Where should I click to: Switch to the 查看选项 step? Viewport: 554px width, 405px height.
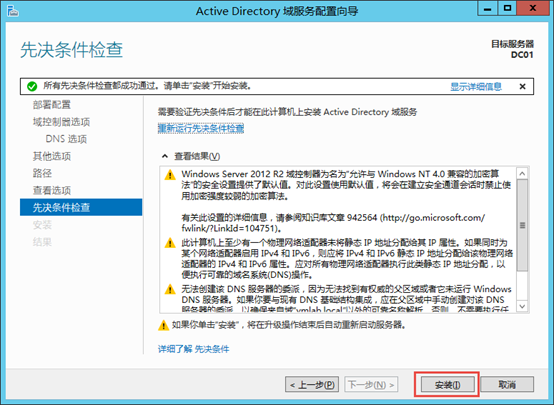point(52,190)
